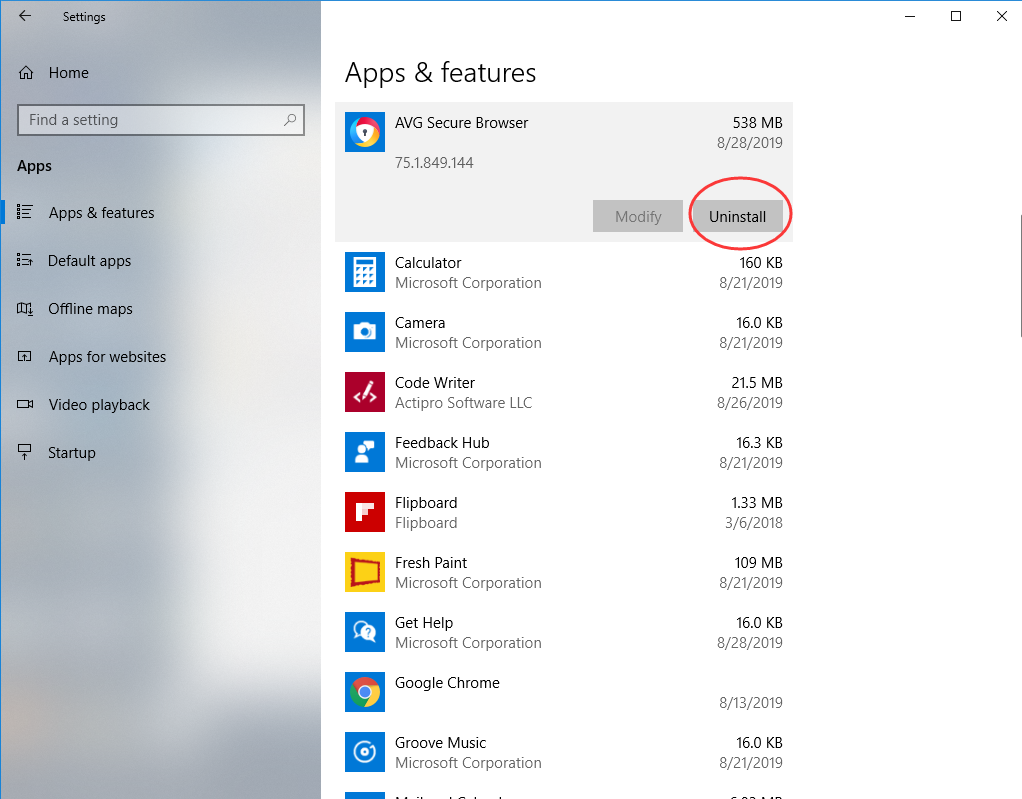Open the Home settings page
This screenshot has height=799, width=1022.
point(68,73)
